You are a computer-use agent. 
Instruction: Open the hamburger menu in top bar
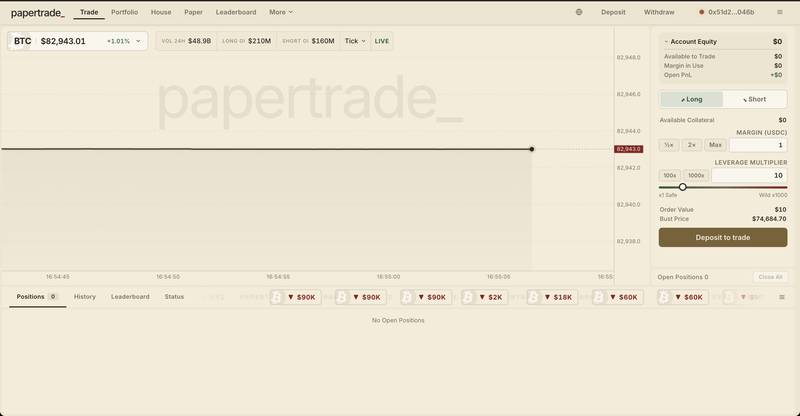[780, 12]
